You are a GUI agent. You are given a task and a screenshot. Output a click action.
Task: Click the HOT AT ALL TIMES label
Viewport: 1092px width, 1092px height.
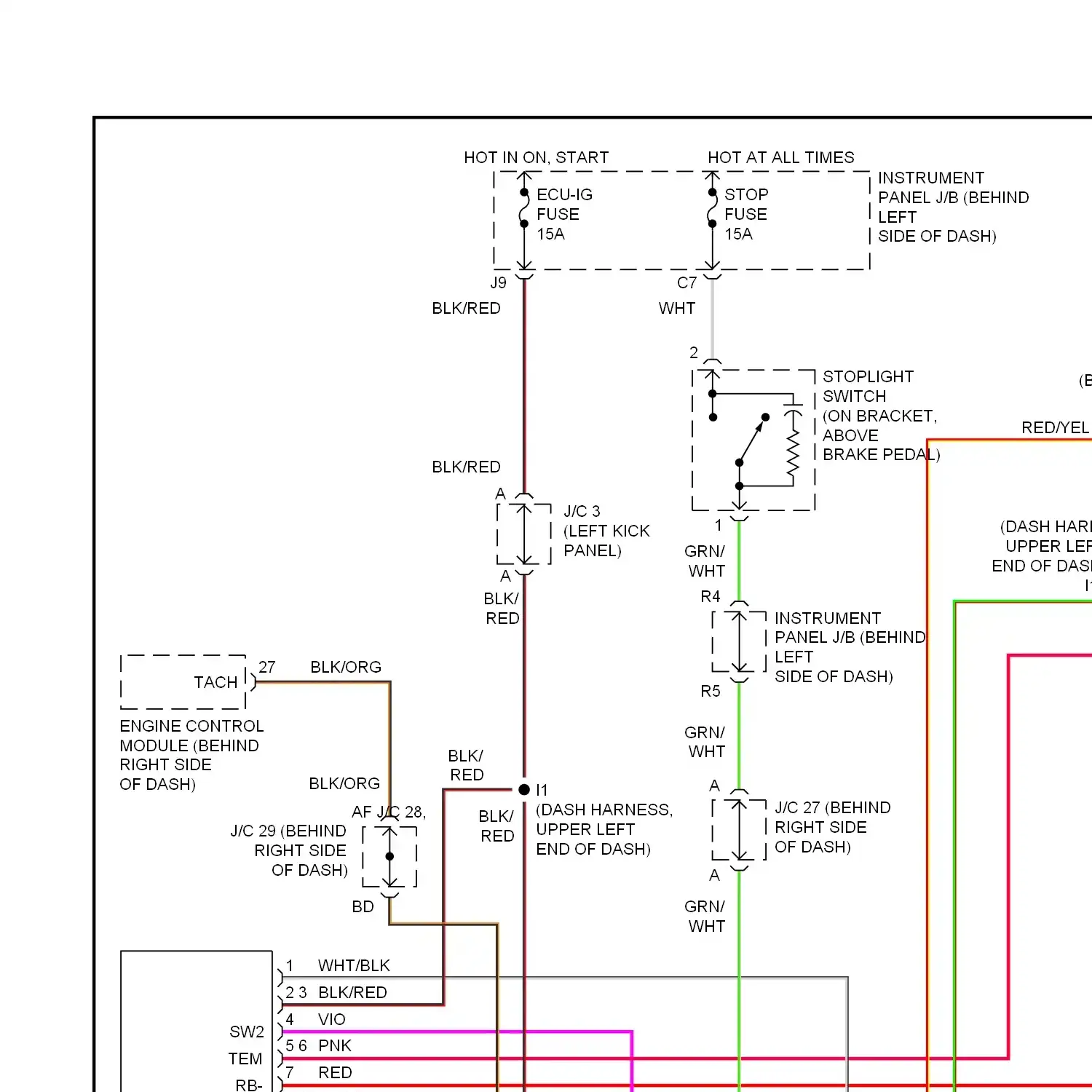pyautogui.click(x=781, y=157)
